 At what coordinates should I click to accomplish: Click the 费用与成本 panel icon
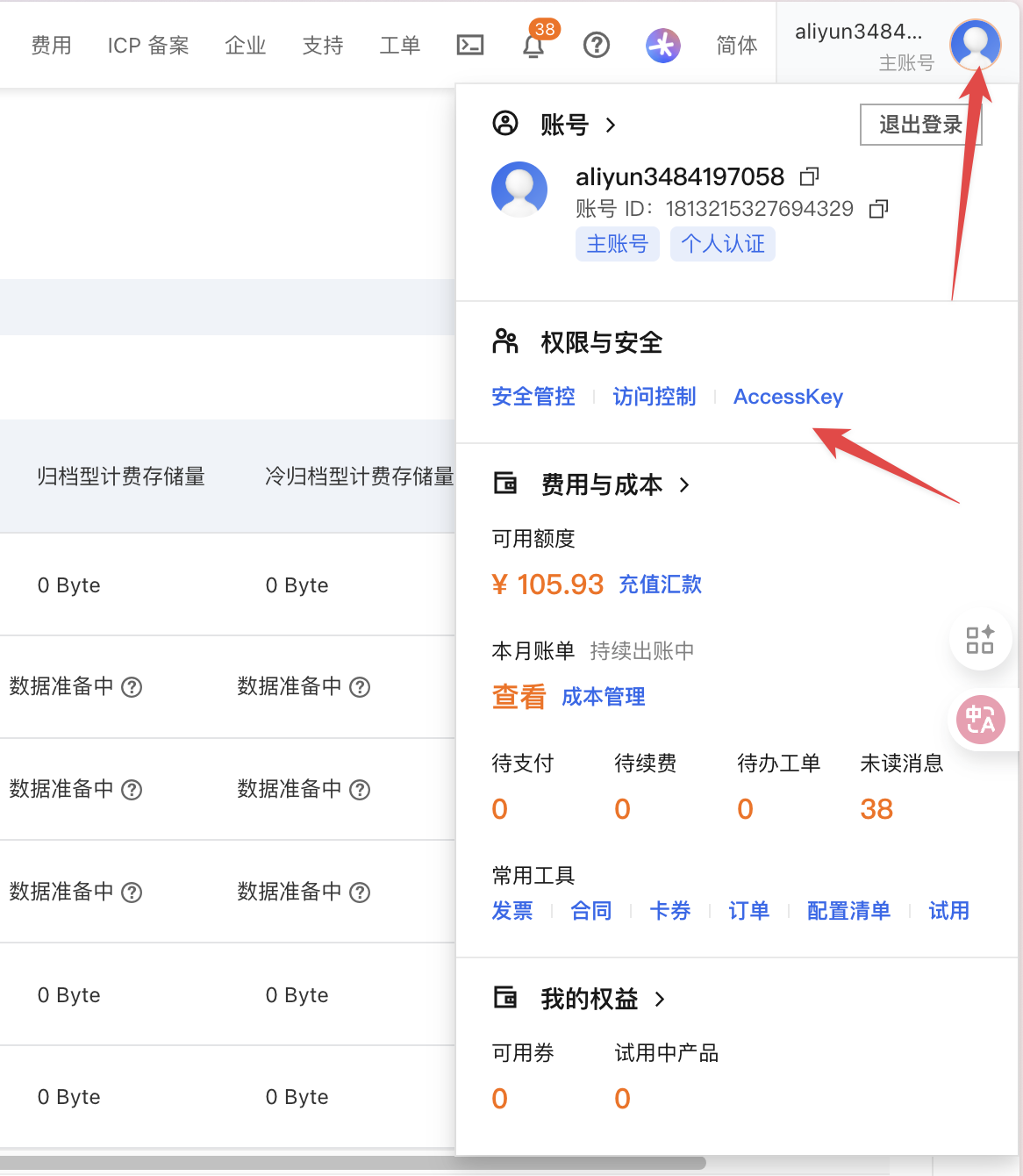[x=506, y=484]
